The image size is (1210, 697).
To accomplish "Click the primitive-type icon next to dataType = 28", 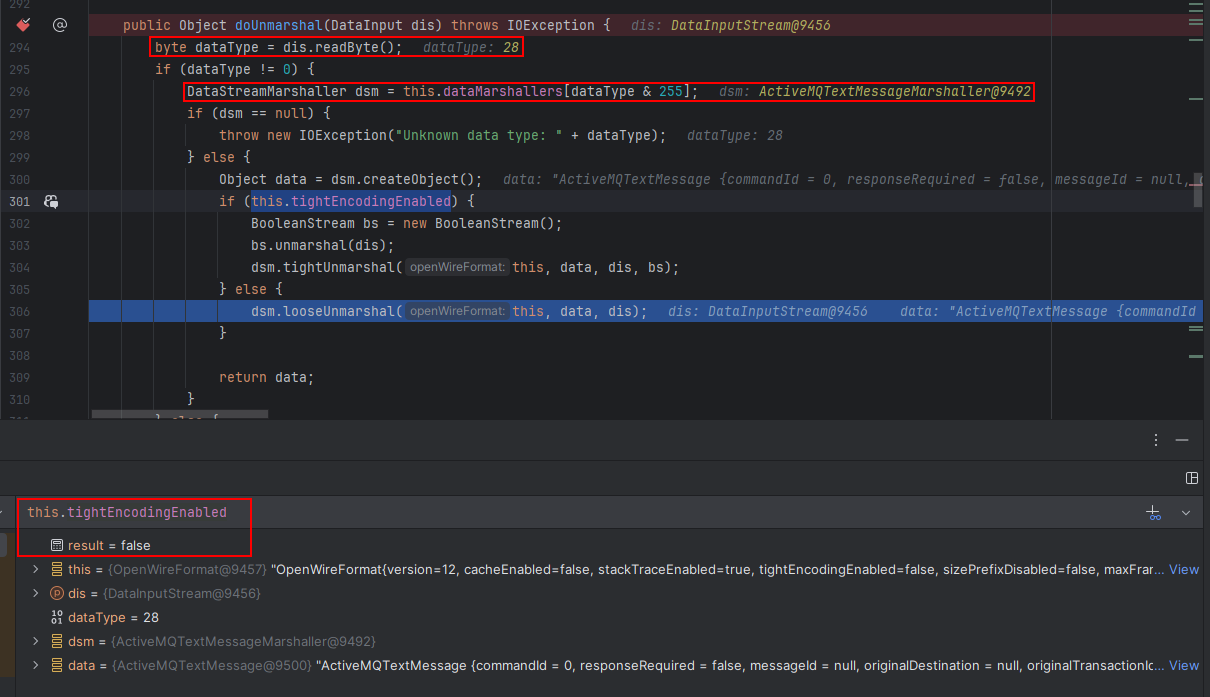I will [57, 617].
